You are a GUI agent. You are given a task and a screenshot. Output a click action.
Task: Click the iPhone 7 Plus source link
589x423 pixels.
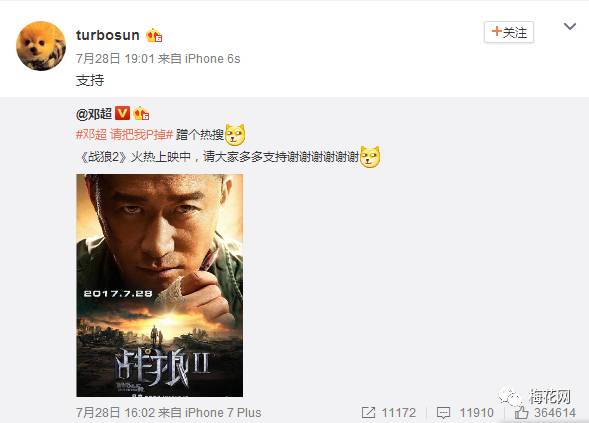[x=223, y=412]
